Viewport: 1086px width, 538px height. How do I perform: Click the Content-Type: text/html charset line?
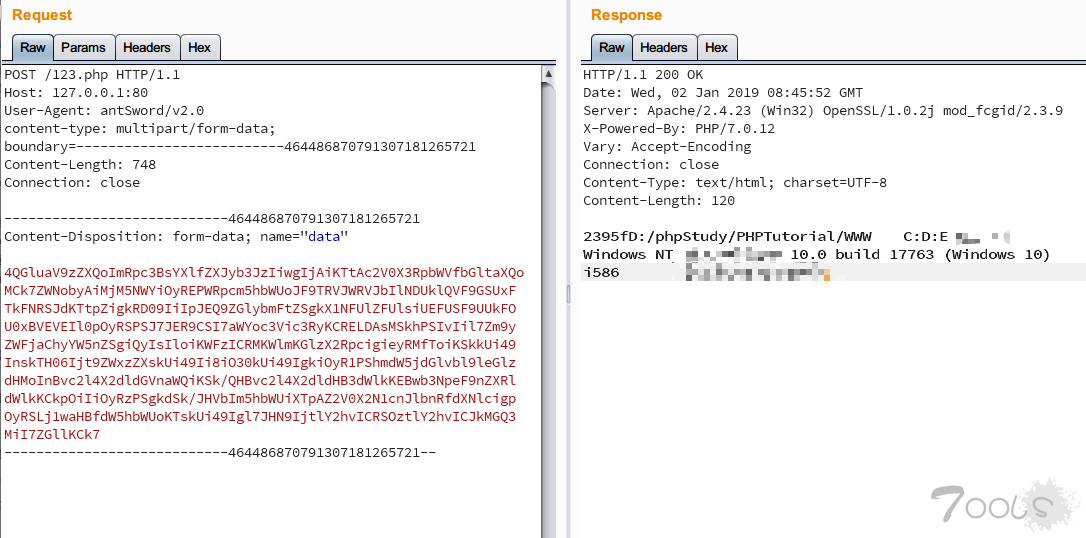tap(735, 183)
